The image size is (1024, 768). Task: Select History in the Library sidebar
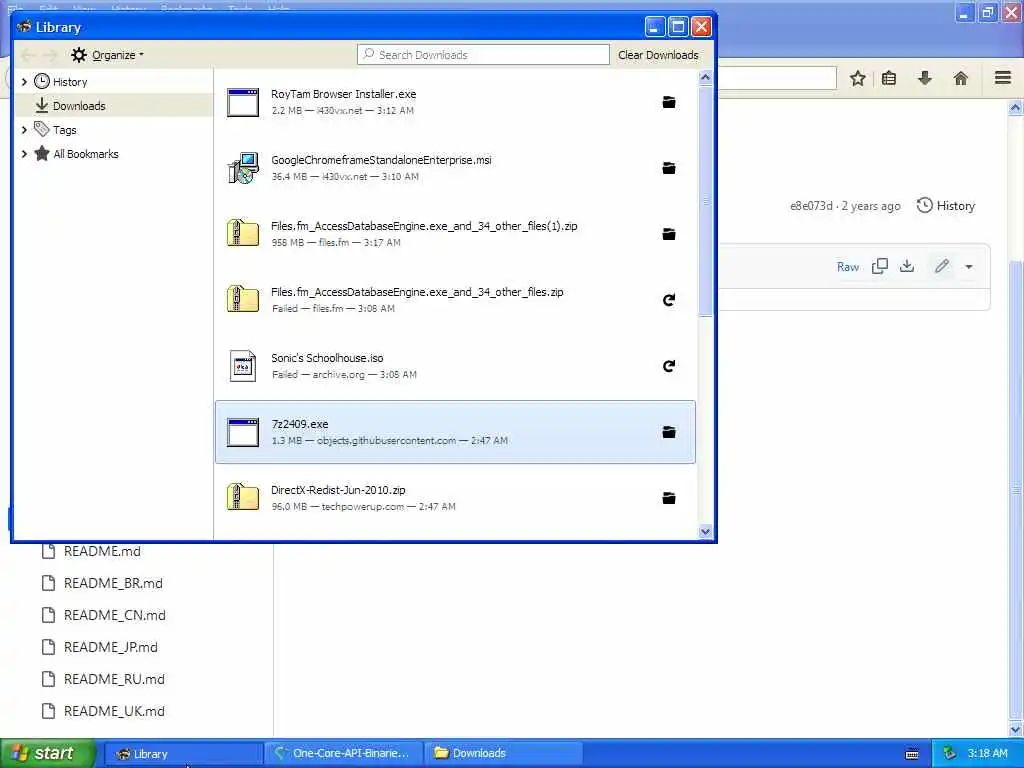tap(70, 82)
